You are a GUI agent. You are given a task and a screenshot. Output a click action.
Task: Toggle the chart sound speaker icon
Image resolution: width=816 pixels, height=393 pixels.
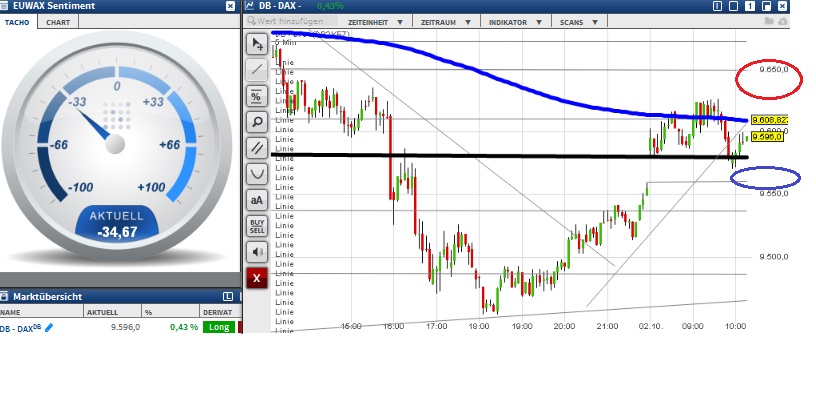click(257, 252)
